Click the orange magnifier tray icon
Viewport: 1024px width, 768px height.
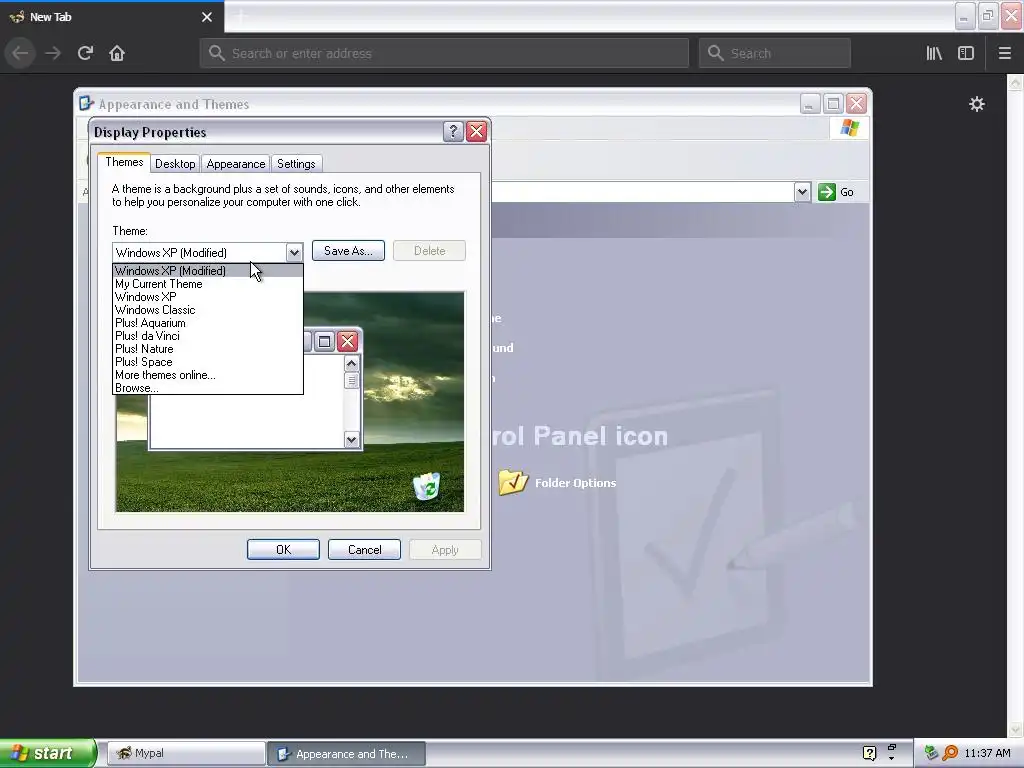click(x=950, y=753)
